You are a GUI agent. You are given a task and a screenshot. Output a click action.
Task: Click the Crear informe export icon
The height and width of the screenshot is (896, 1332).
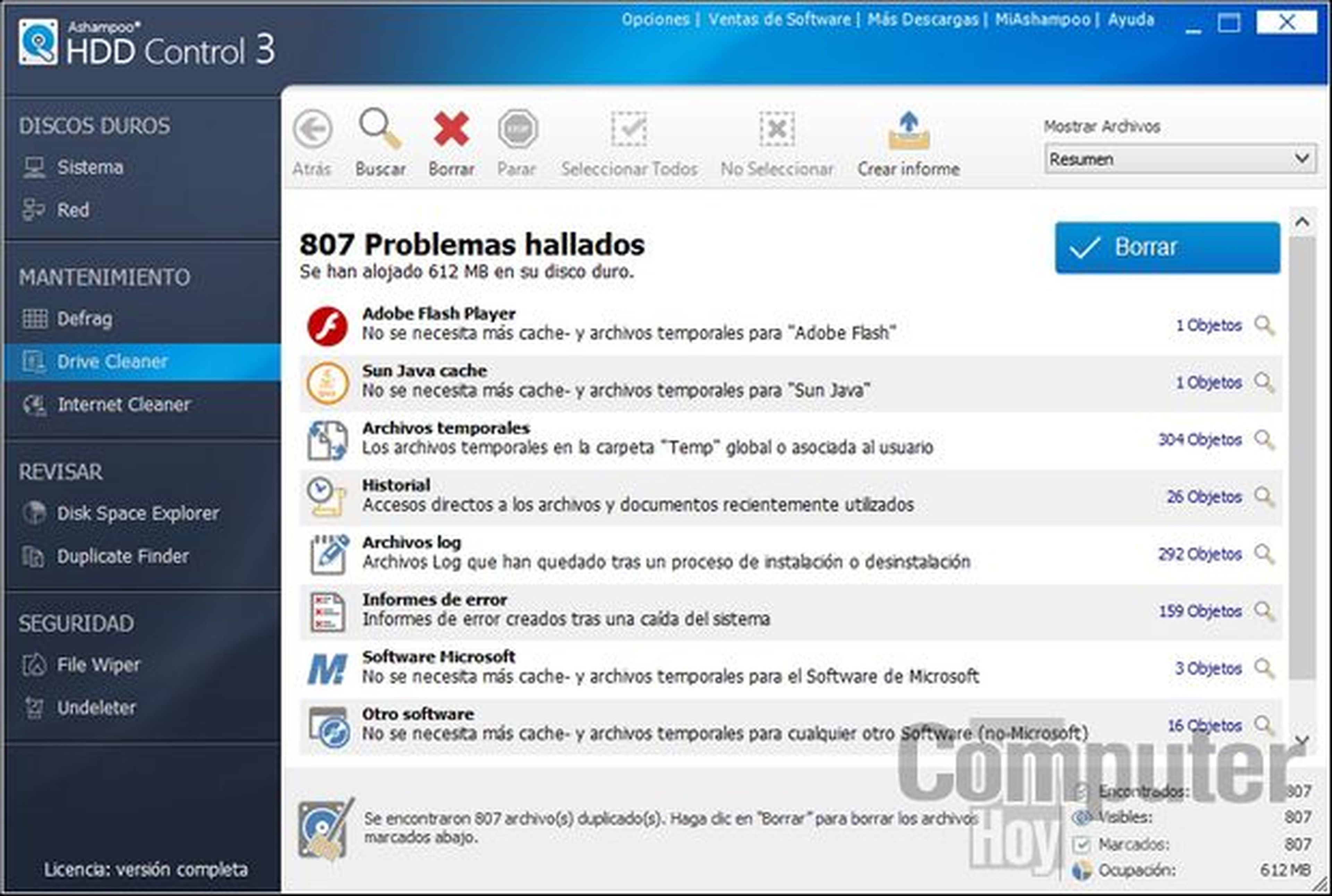tap(908, 131)
